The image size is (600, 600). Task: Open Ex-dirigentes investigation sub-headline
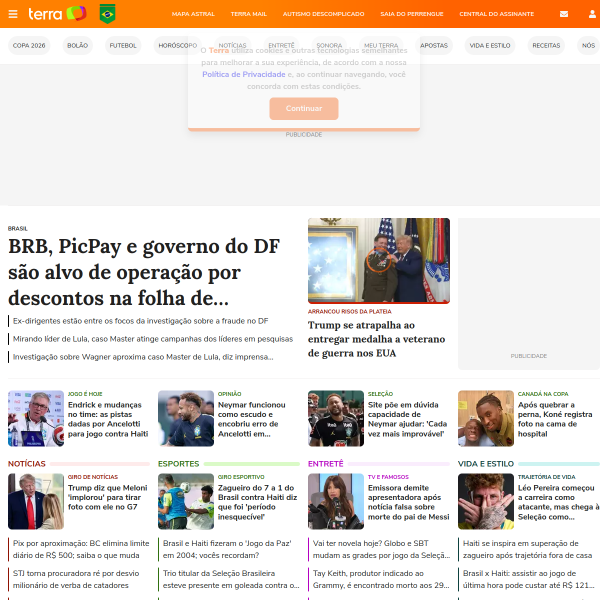coord(140,321)
